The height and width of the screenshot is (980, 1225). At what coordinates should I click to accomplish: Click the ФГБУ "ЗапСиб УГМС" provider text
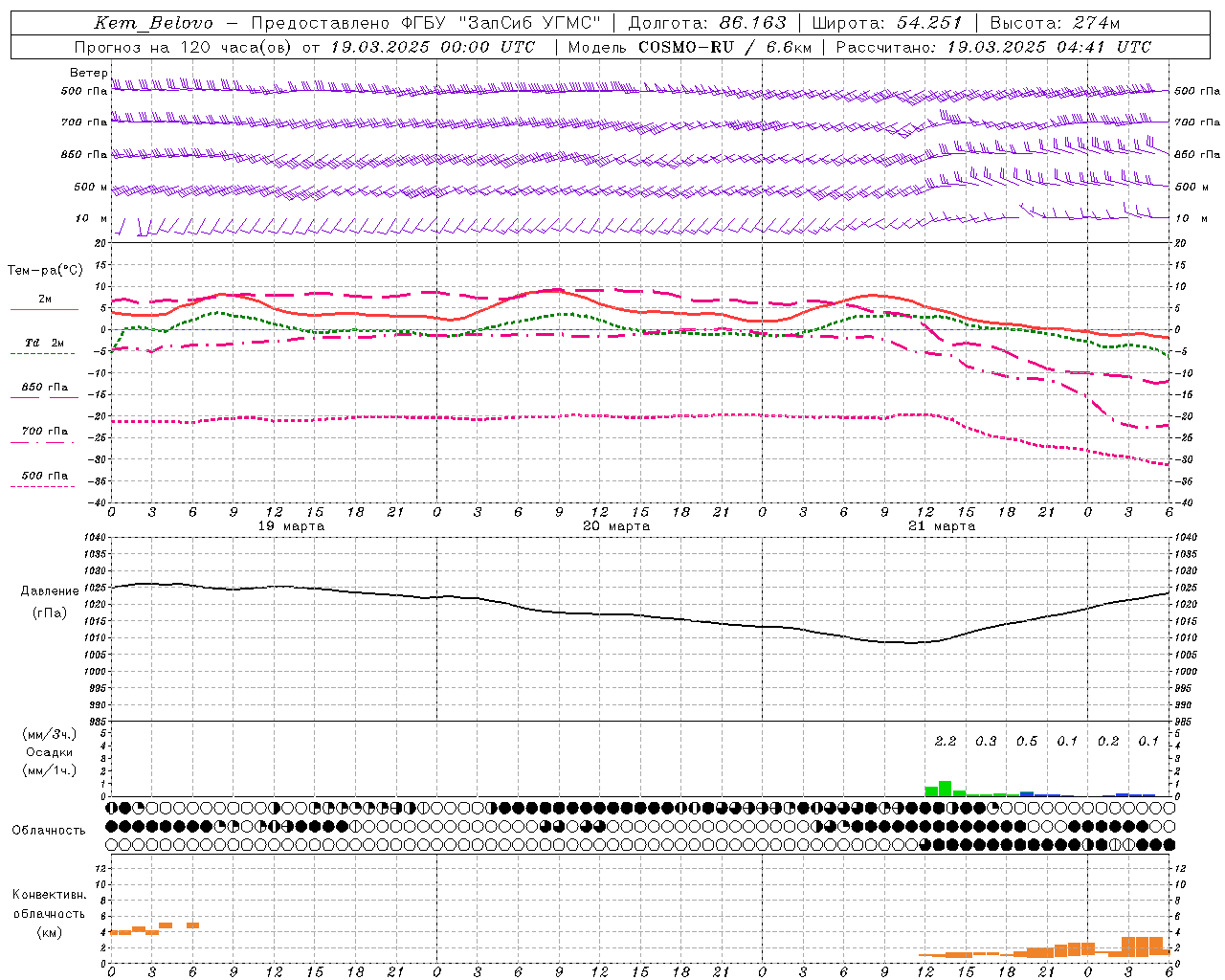click(501, 23)
